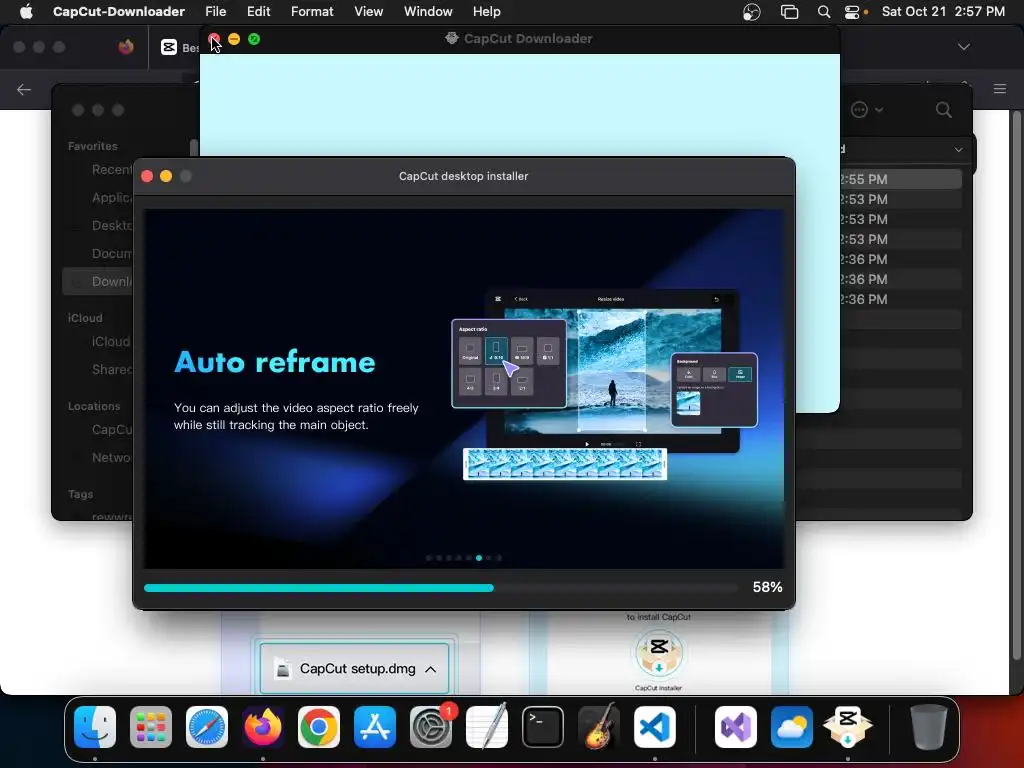This screenshot has height=768, width=1024.
Task: Select the last carousel dot in installer
Action: tap(499, 558)
